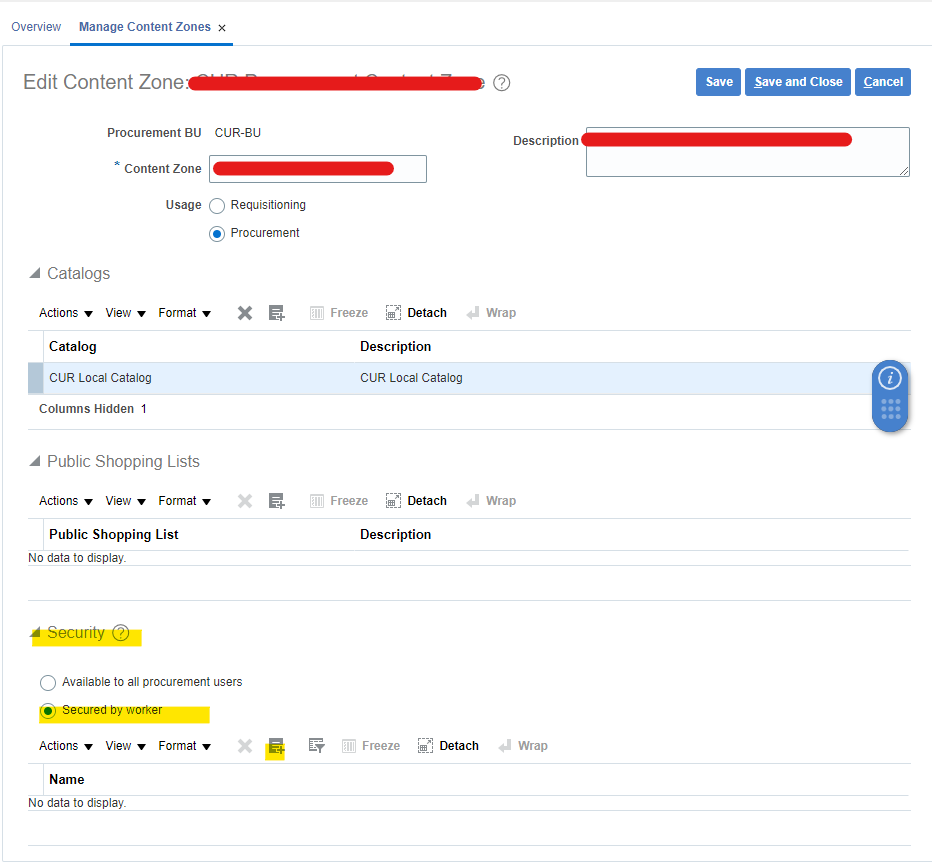Switch to the Overview tab
This screenshot has height=864, width=932.
coord(36,26)
